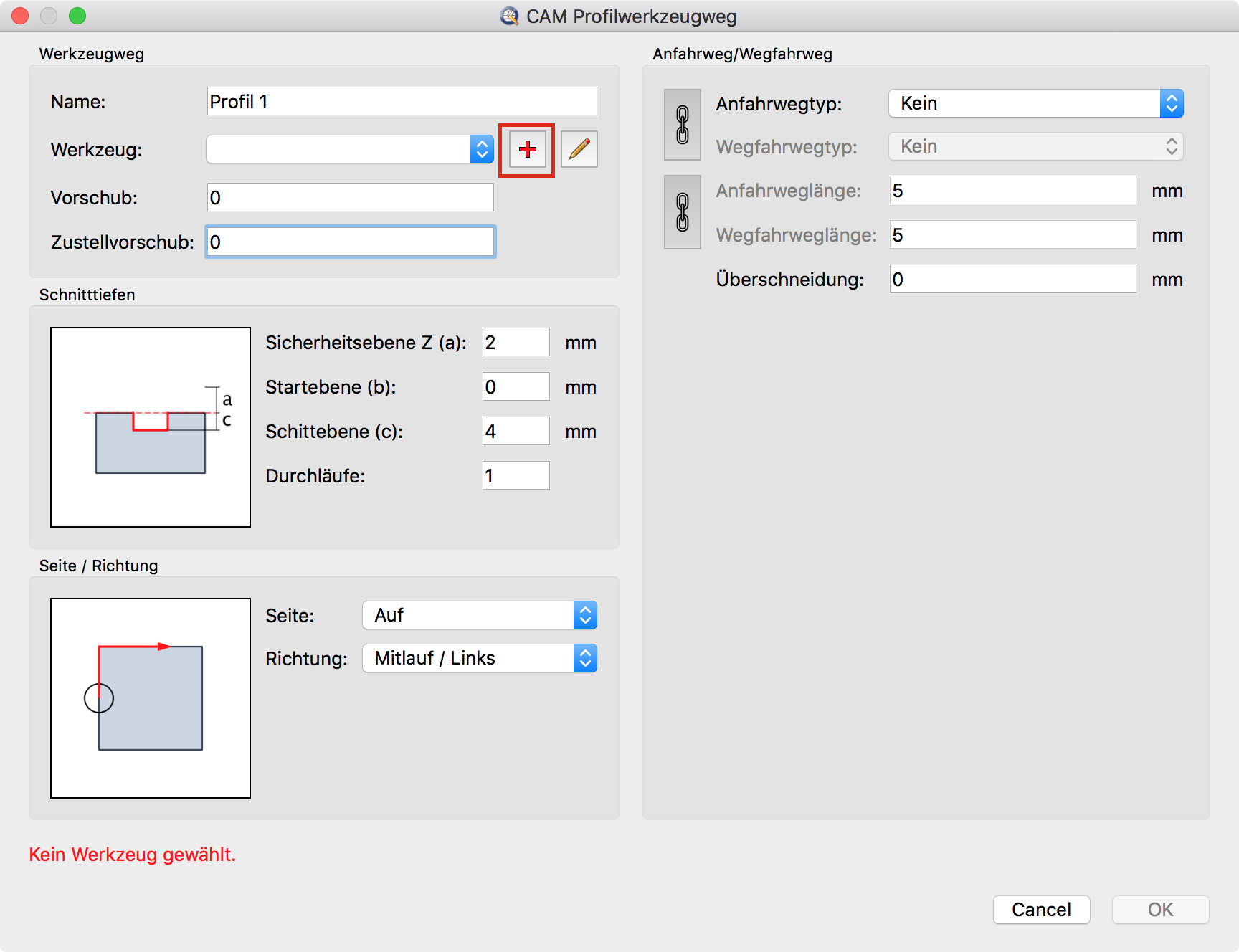The image size is (1239, 952).
Task: Click the red plus add-tool button
Action: click(x=527, y=150)
